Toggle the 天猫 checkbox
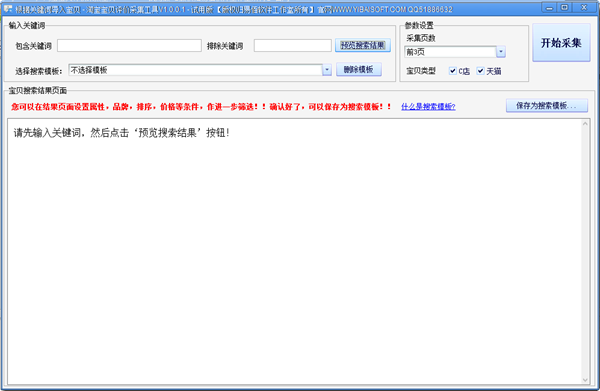 (x=481, y=71)
